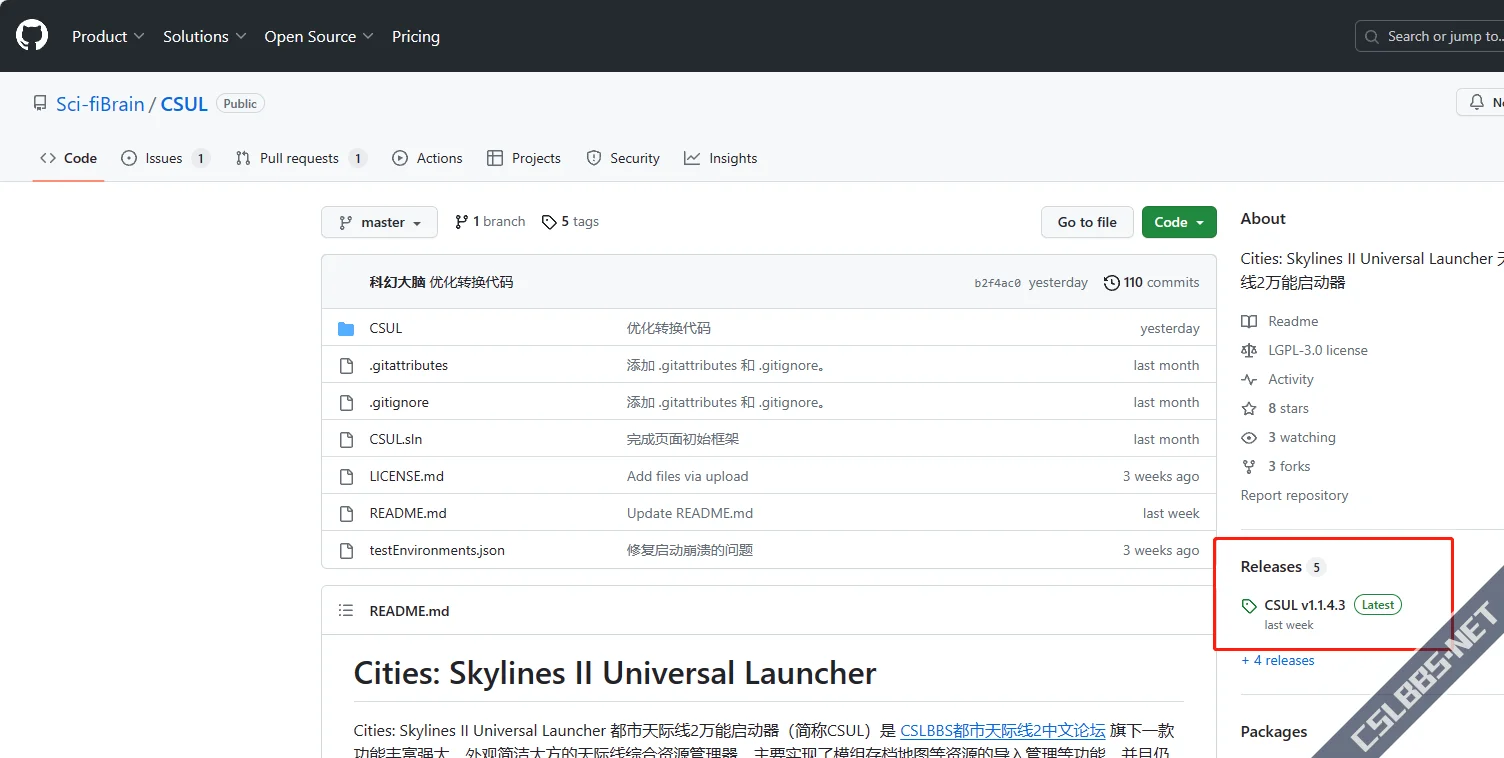1504x758 pixels.
Task: Click the CSUL.sln file icon
Action: (346, 439)
